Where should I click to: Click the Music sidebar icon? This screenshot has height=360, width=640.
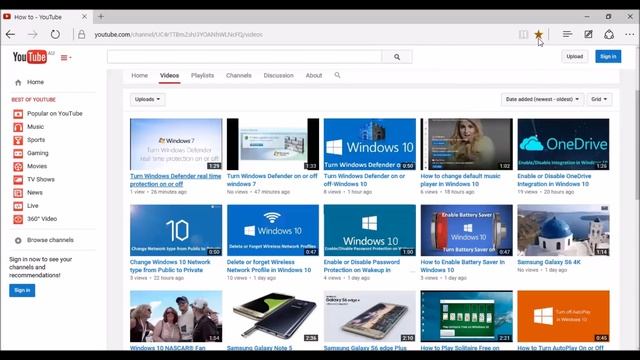coord(18,127)
